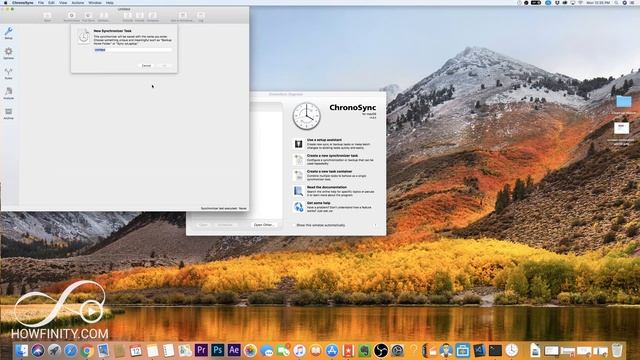Click the help question mark in Organizer

click(x=375, y=225)
